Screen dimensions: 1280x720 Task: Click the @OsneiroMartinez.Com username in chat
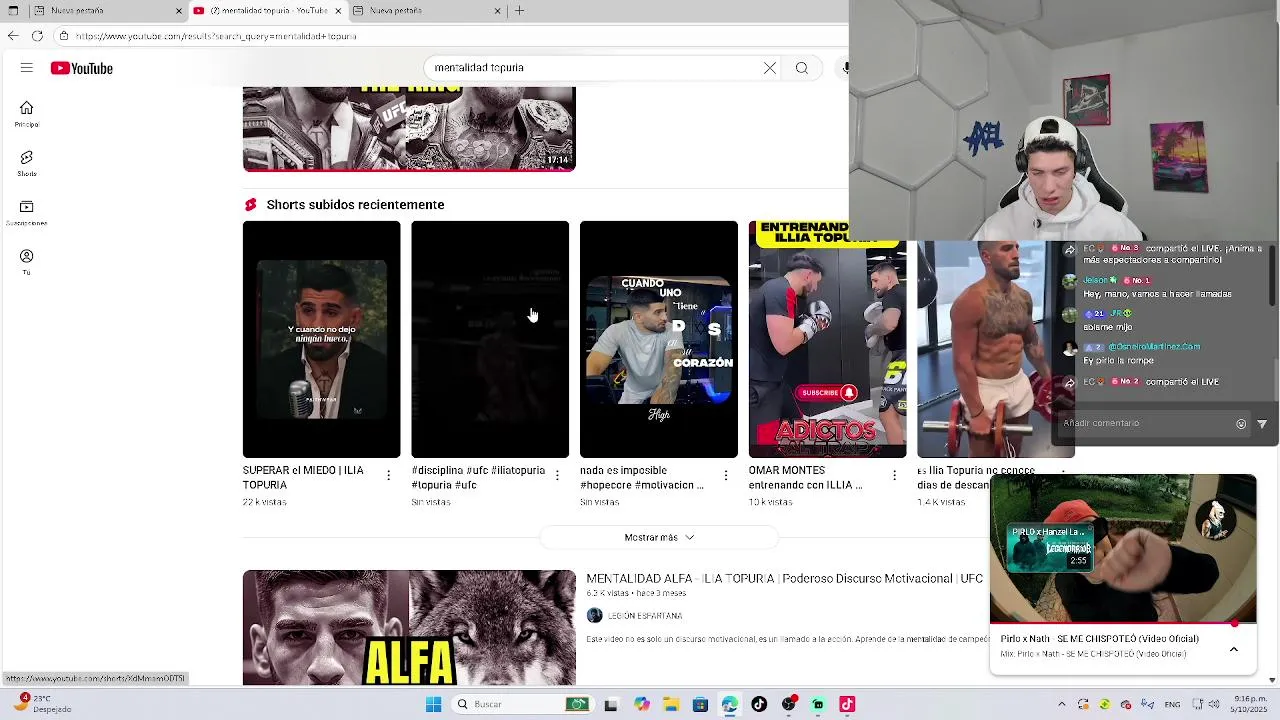point(1154,347)
